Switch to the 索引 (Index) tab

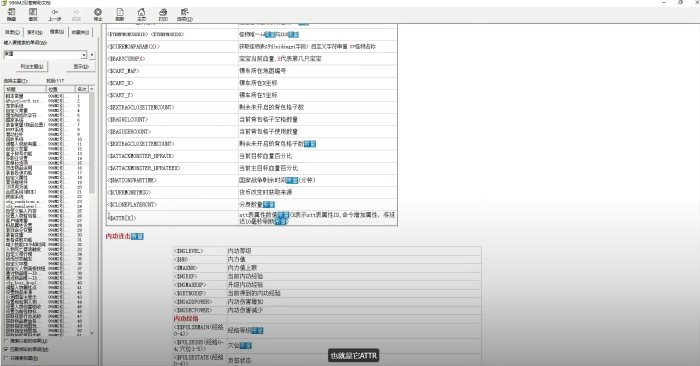click(x=34, y=32)
